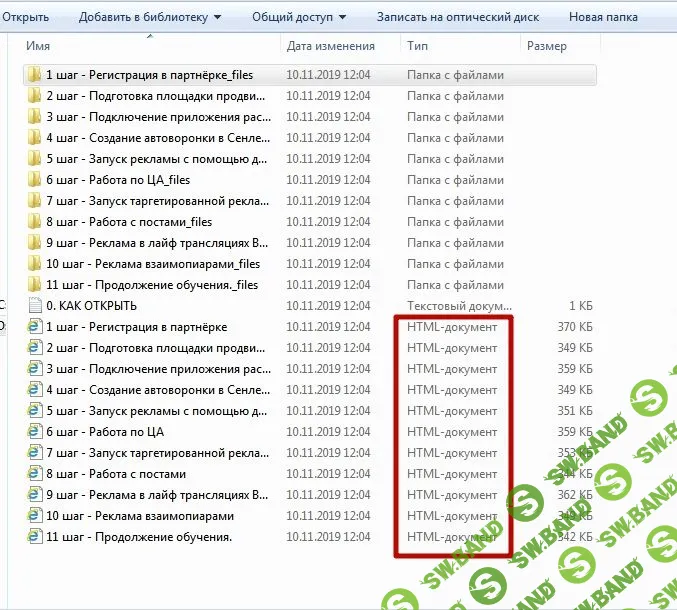The width and height of the screenshot is (677, 610).
Task: Sort files by the 'Имя' column header
Action: click(39, 46)
